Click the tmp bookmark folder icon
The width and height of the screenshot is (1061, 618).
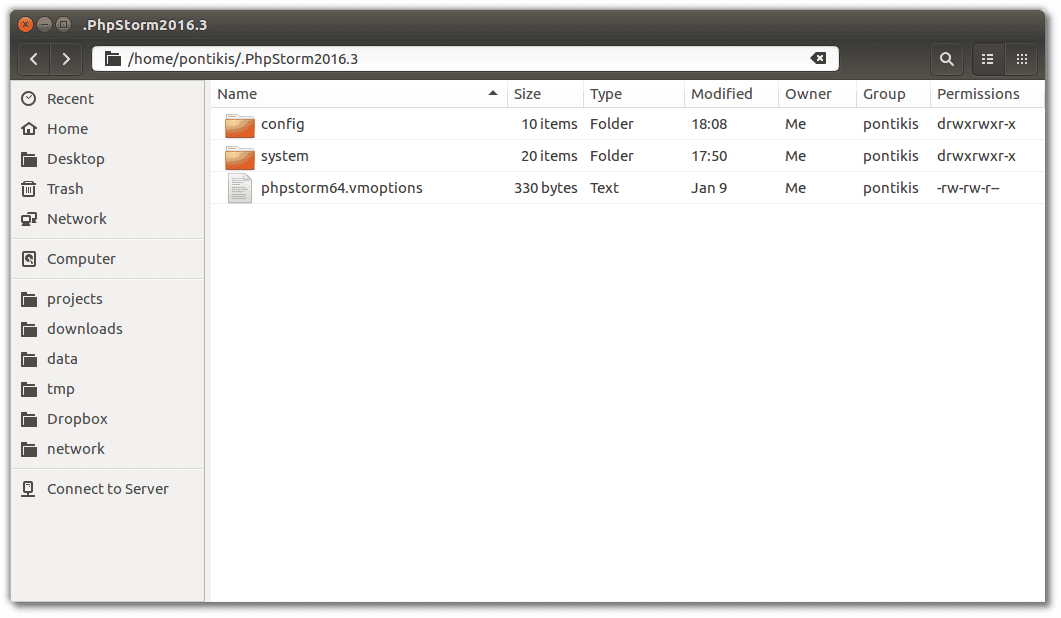(28, 389)
